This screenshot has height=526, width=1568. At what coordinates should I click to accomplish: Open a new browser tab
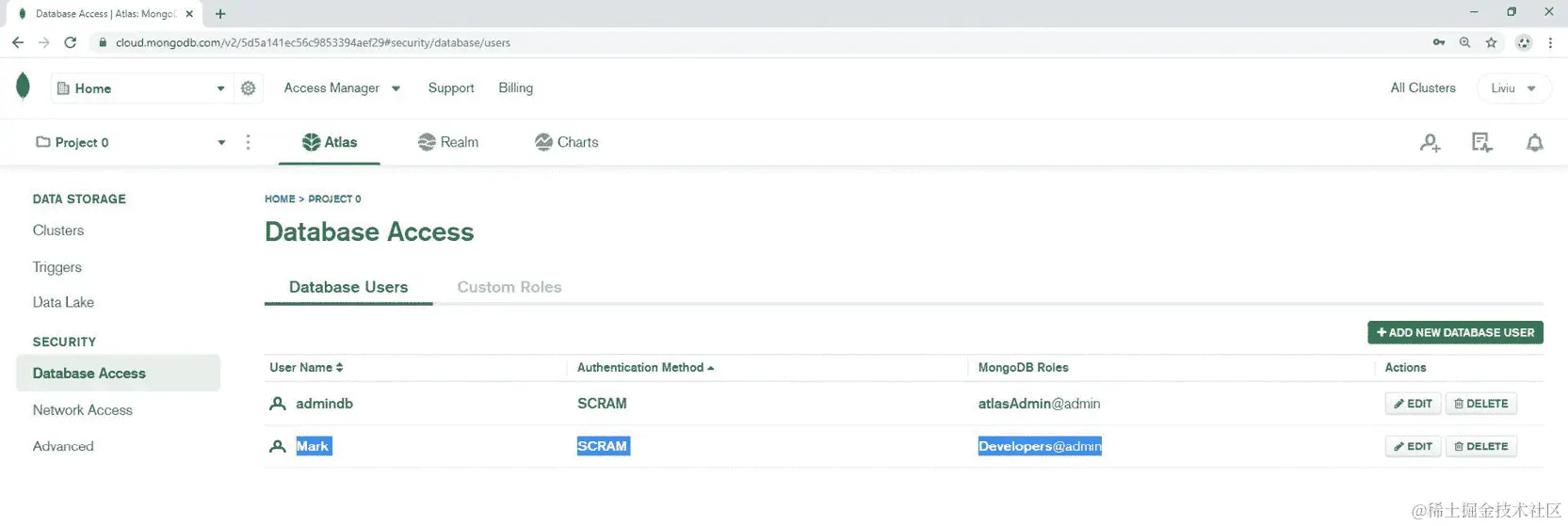click(x=220, y=13)
